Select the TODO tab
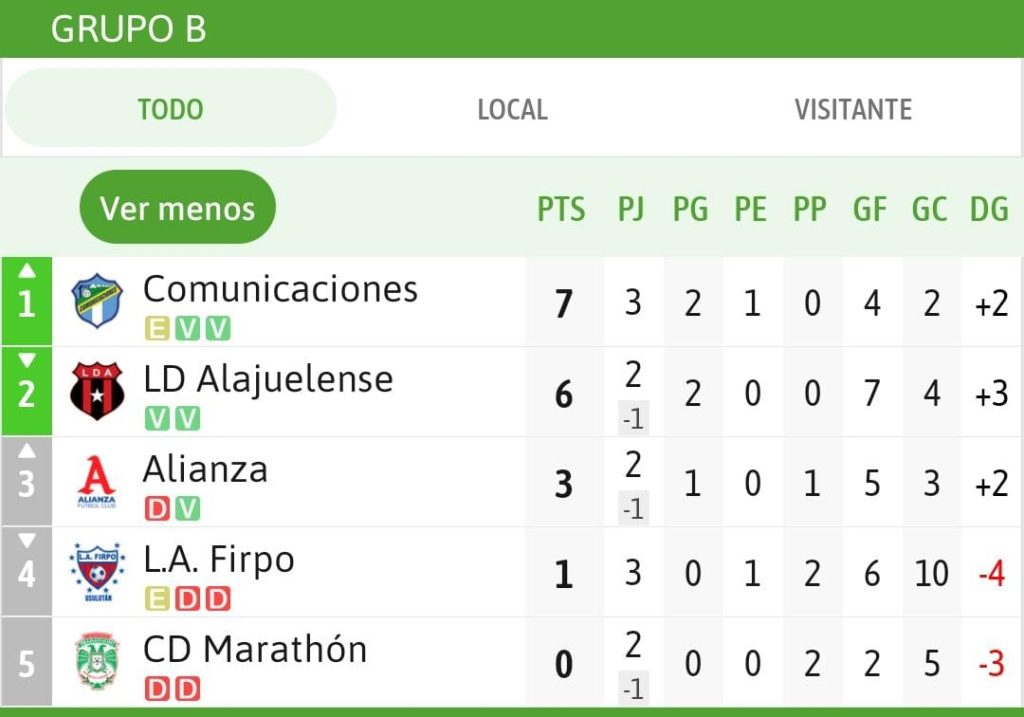The width and height of the screenshot is (1024, 717). [x=170, y=108]
